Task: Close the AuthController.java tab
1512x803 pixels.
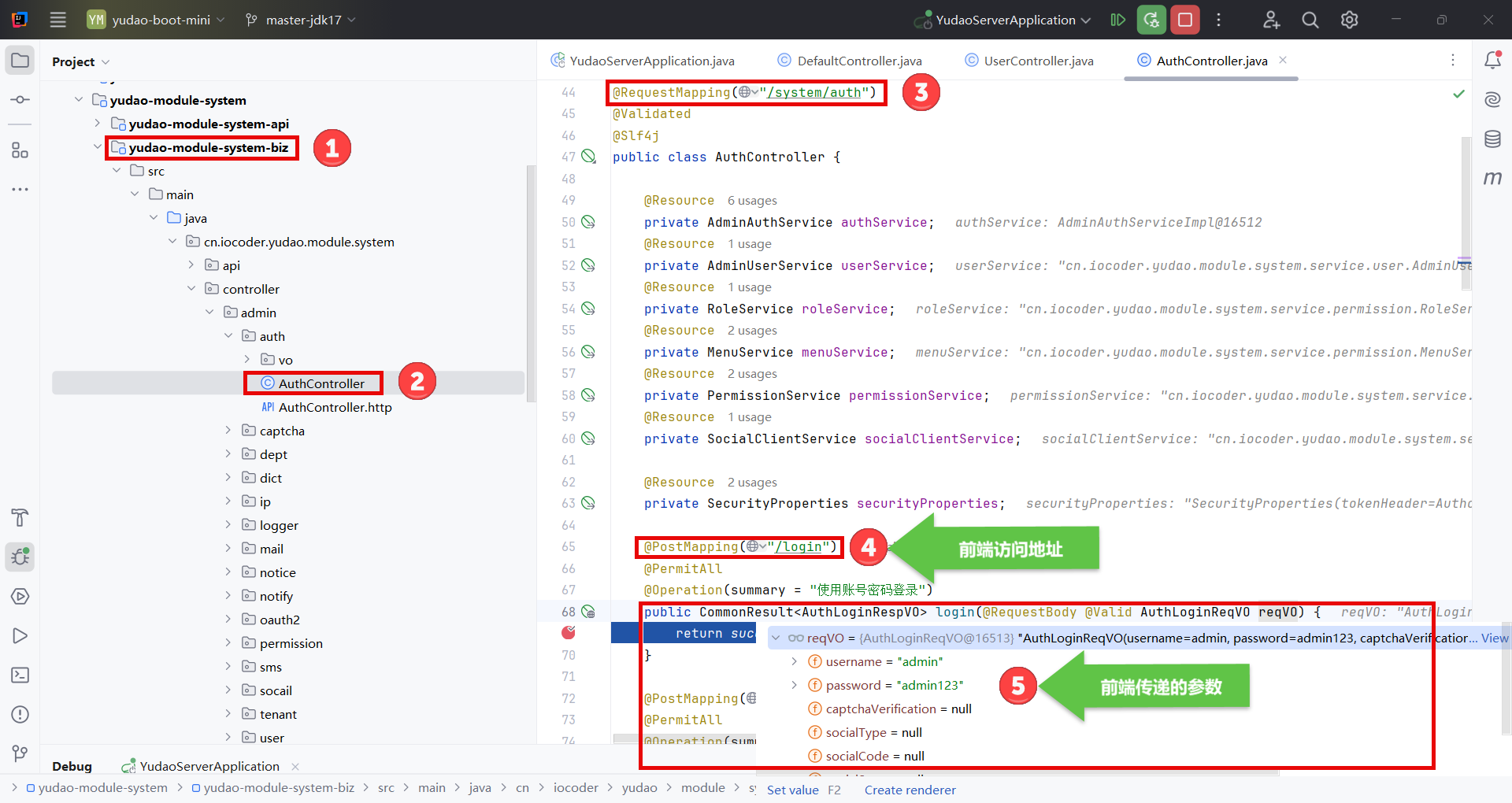Action: click(x=1283, y=61)
